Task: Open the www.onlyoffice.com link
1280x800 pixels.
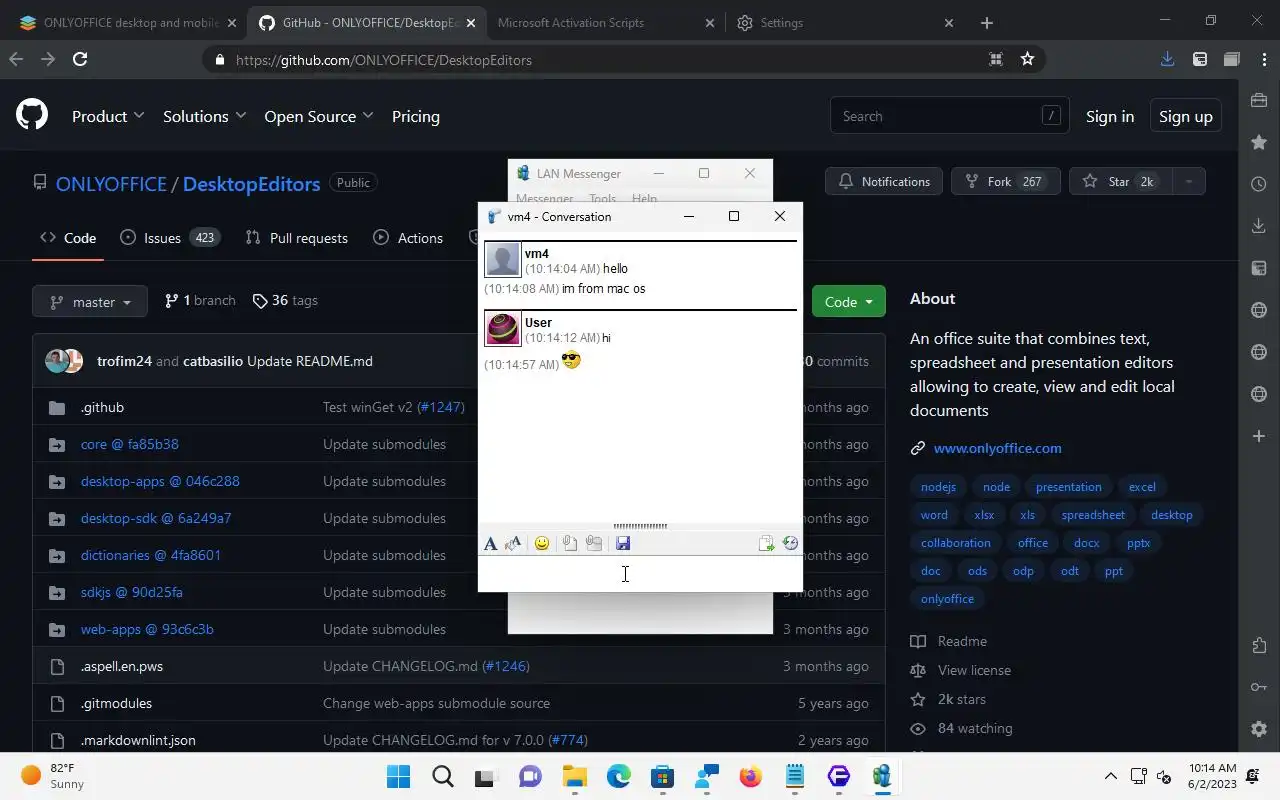Action: 998,448
